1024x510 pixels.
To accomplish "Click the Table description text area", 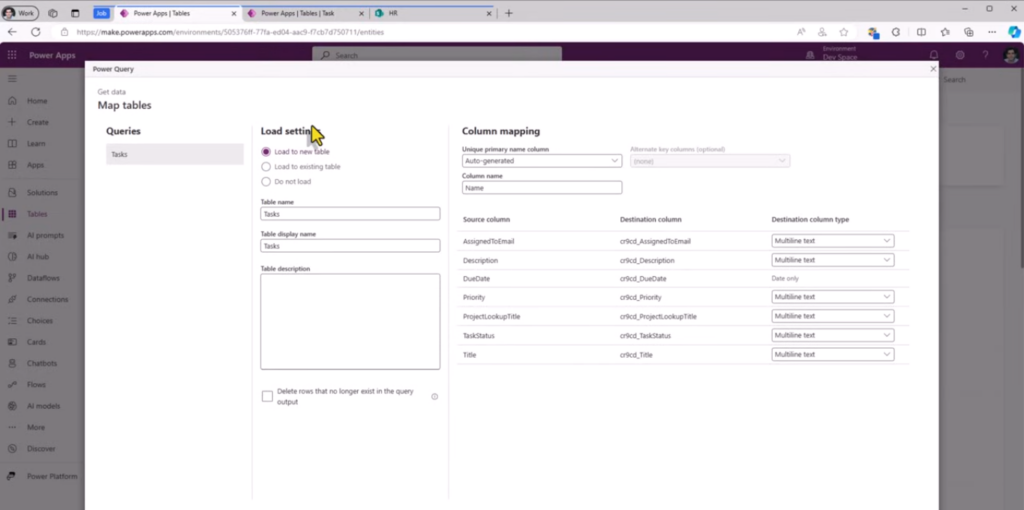I will point(350,321).
